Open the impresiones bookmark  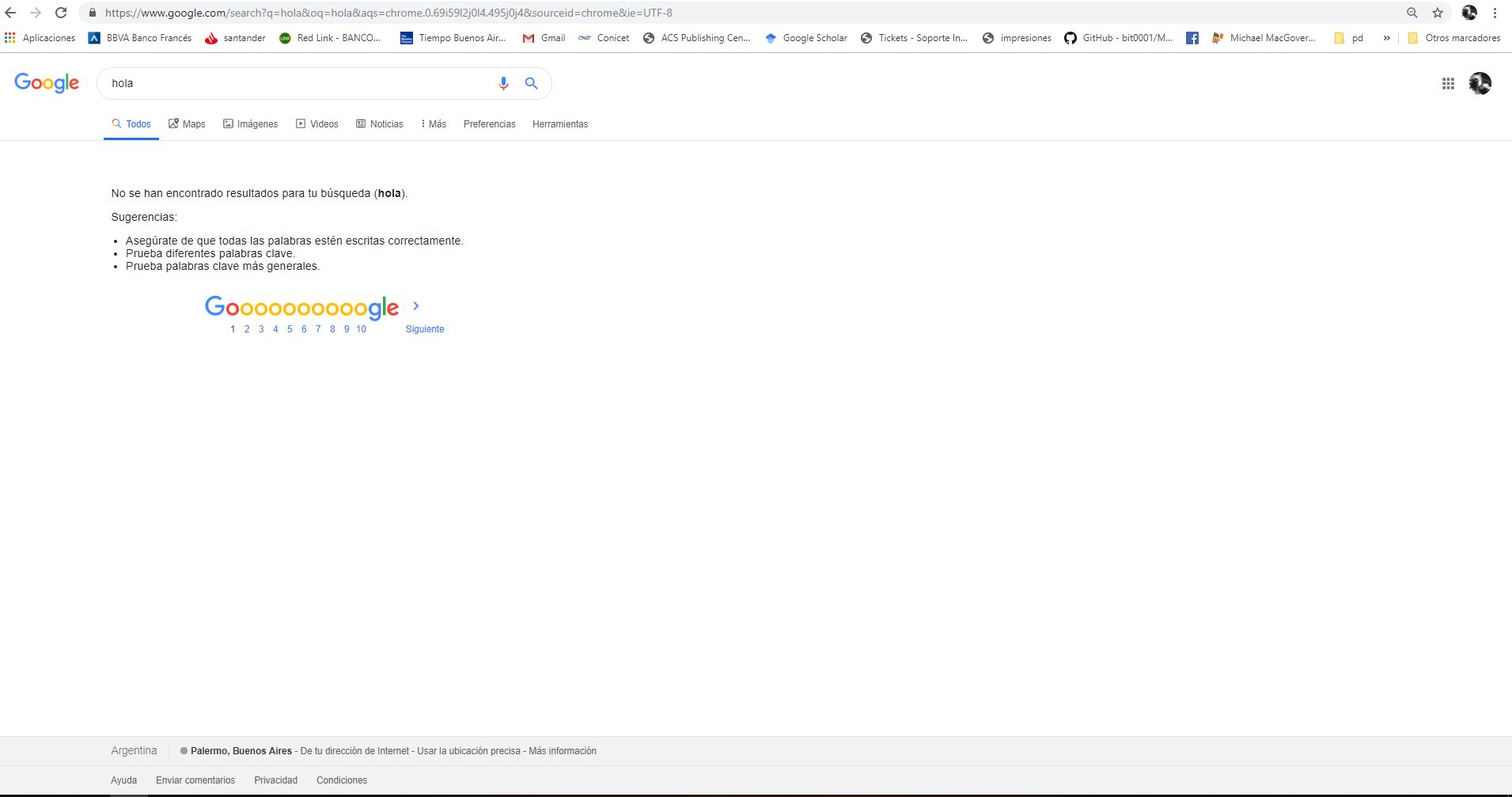[x=1017, y=38]
